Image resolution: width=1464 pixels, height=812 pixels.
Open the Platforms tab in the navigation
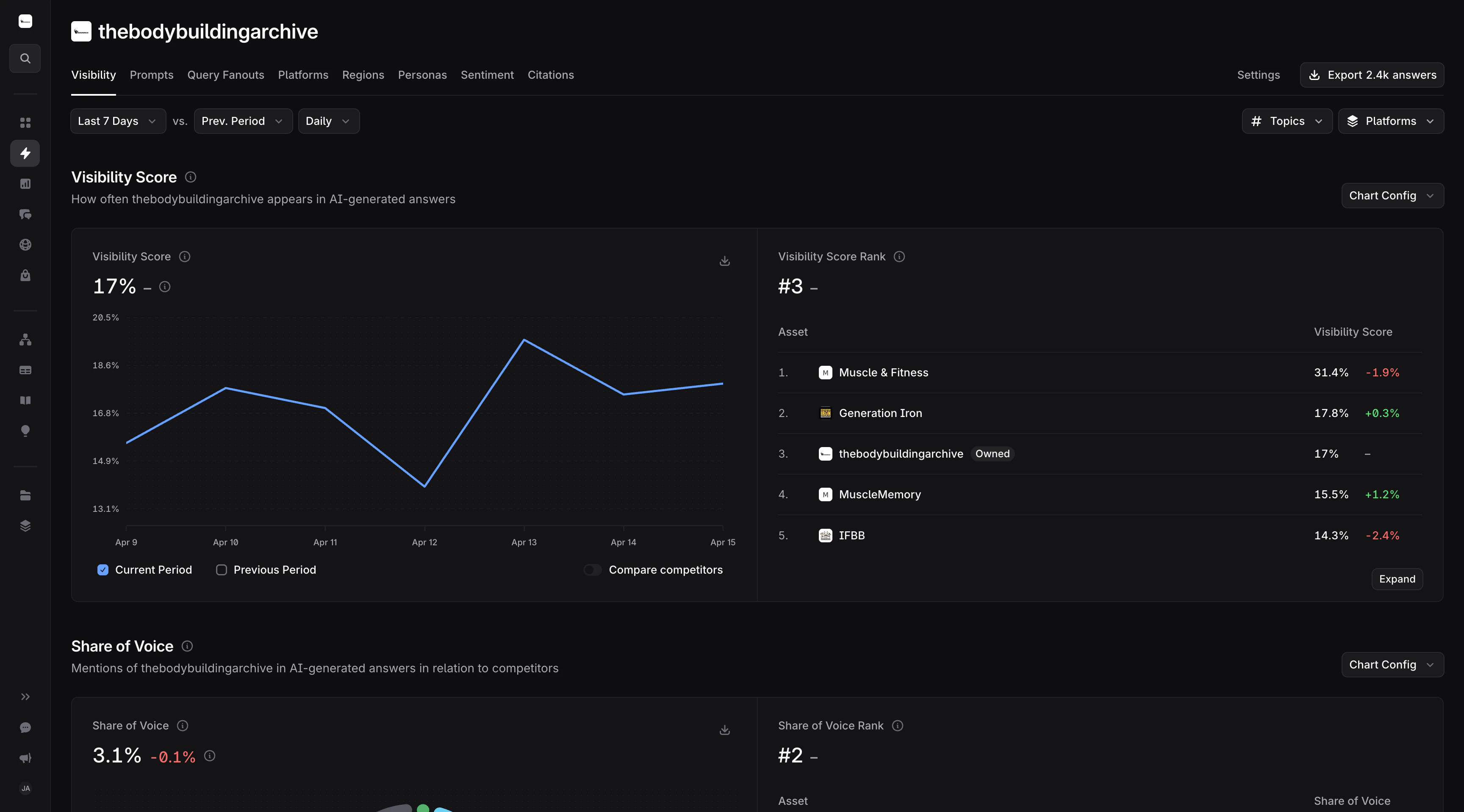point(303,75)
